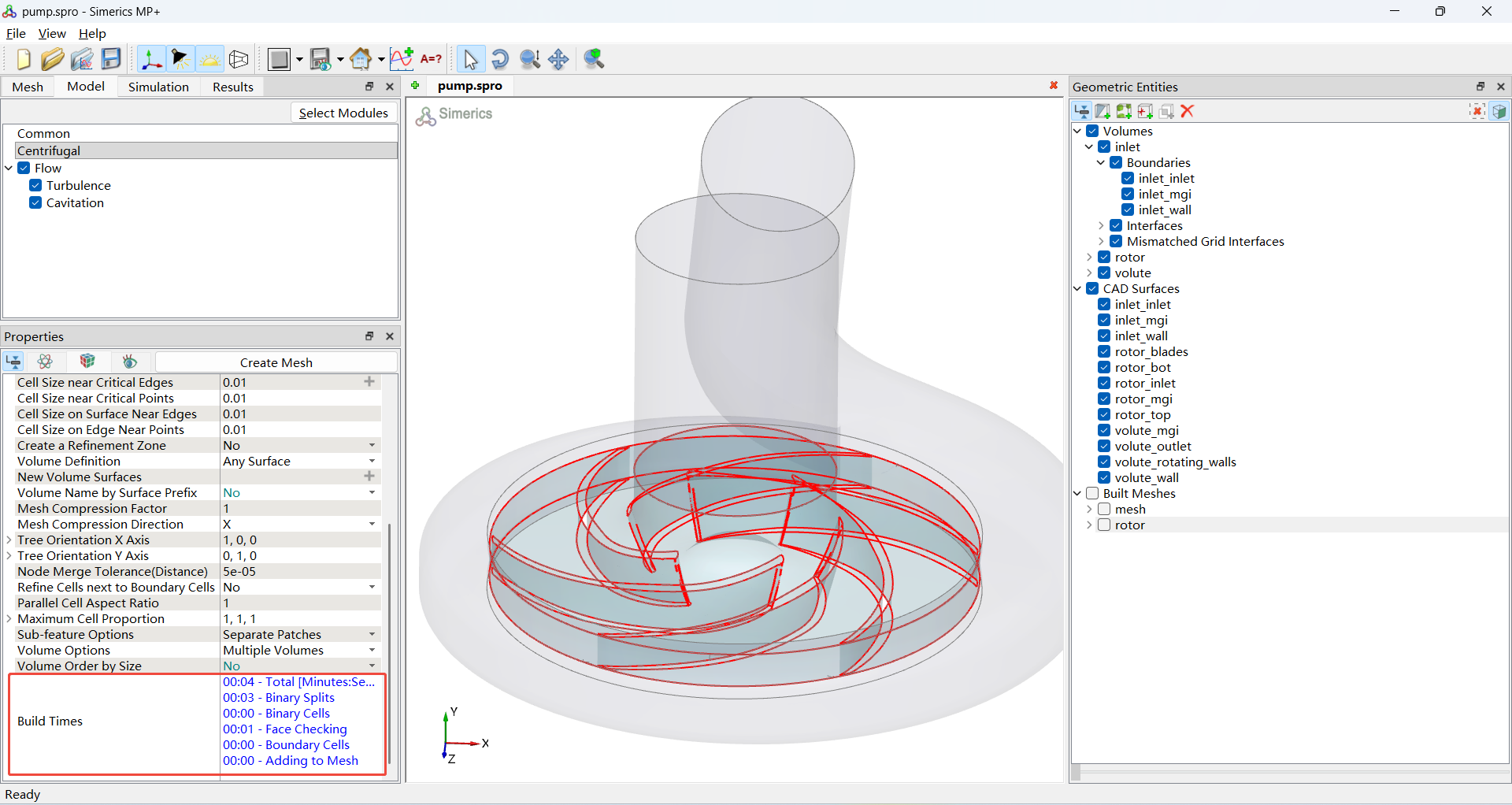Click the dashed-box red X clear selection icon
This screenshot has width=1512, height=805.
1477,111
